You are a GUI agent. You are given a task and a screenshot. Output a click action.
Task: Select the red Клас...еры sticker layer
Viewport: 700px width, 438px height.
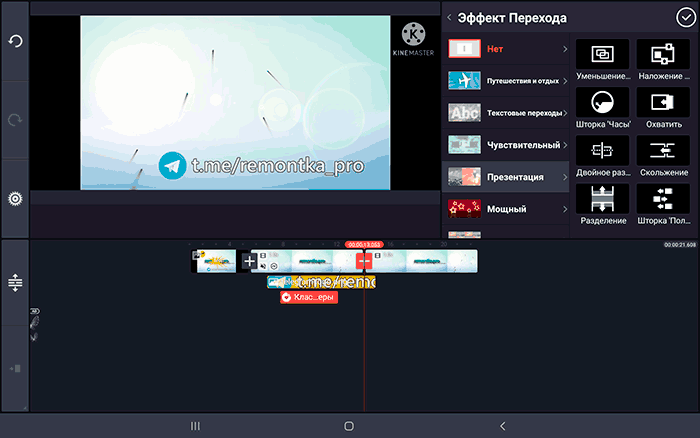click(309, 297)
